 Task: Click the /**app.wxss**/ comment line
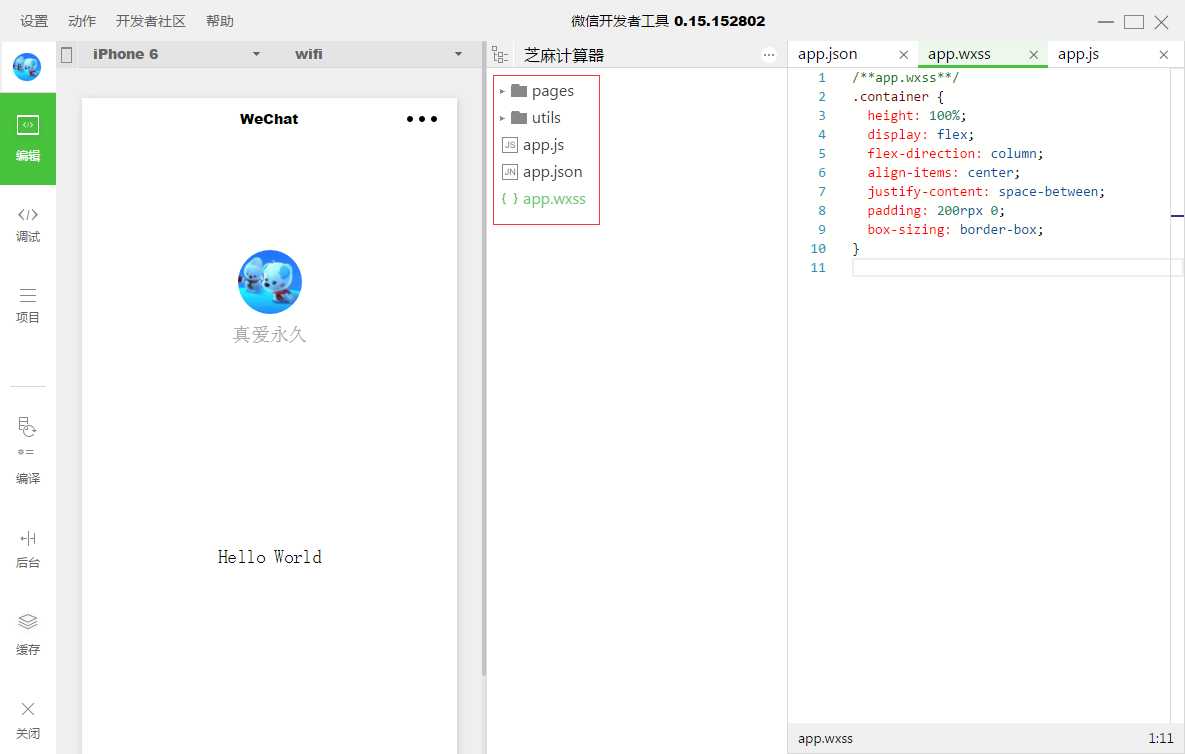(x=905, y=78)
